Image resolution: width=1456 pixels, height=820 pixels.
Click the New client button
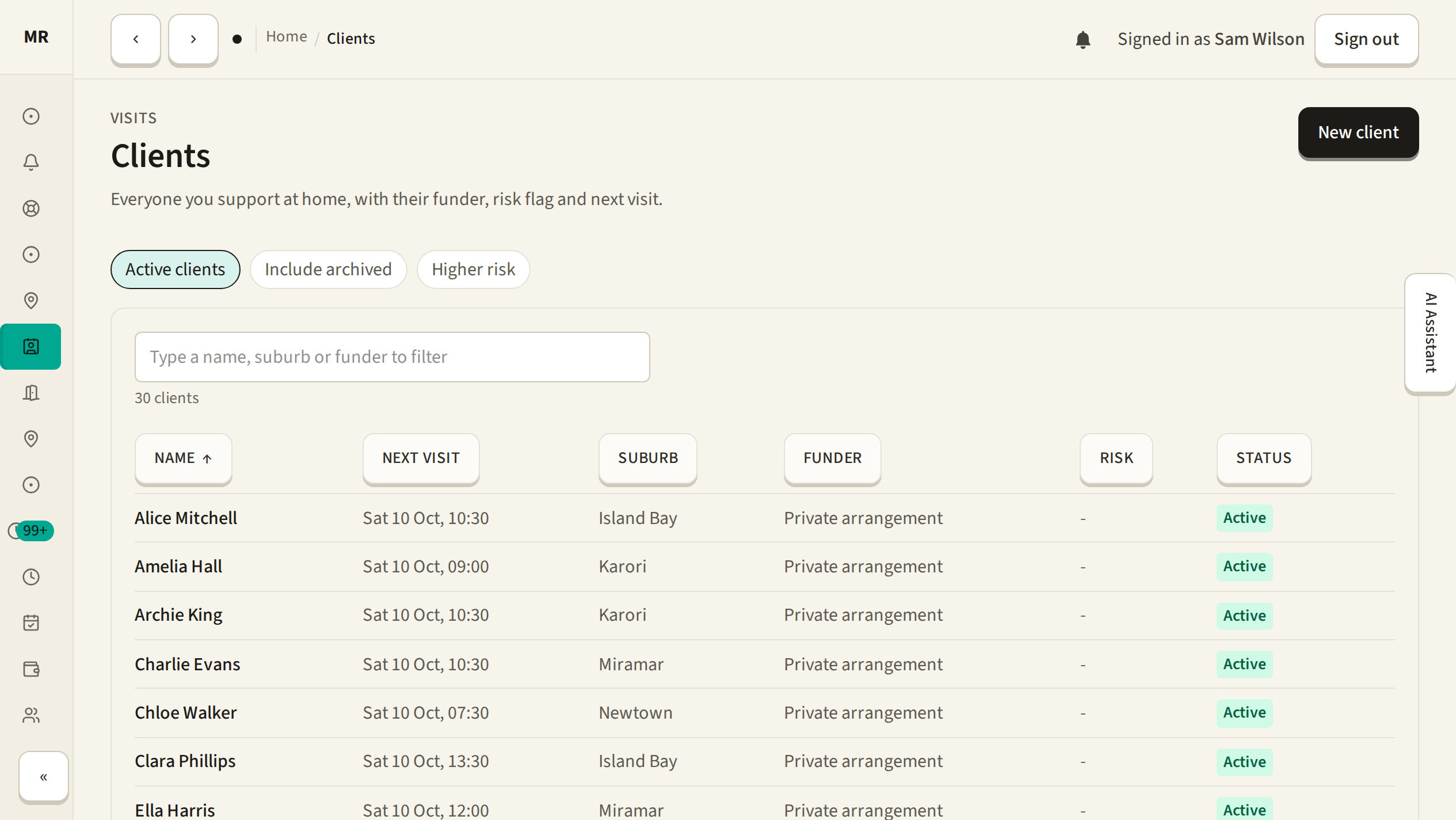[x=1358, y=132]
